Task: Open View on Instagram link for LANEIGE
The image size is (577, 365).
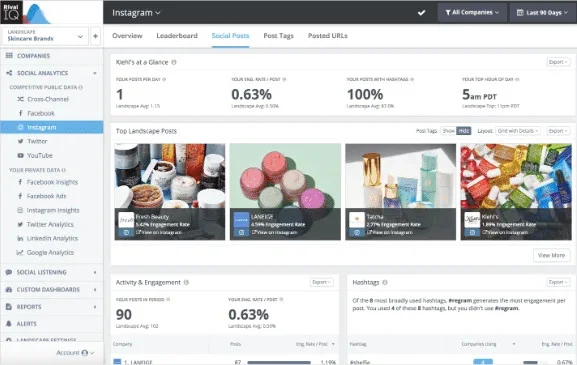Action: click(x=274, y=233)
